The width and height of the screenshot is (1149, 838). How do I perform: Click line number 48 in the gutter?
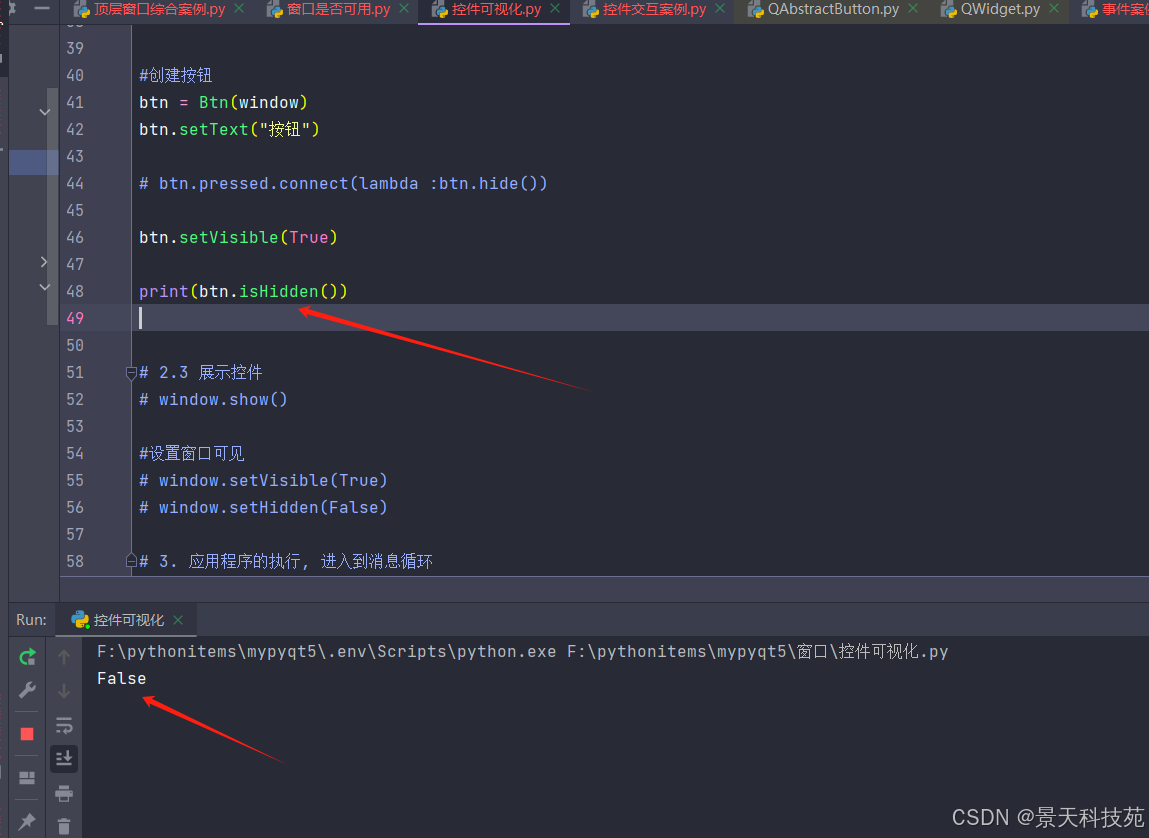tap(75, 292)
